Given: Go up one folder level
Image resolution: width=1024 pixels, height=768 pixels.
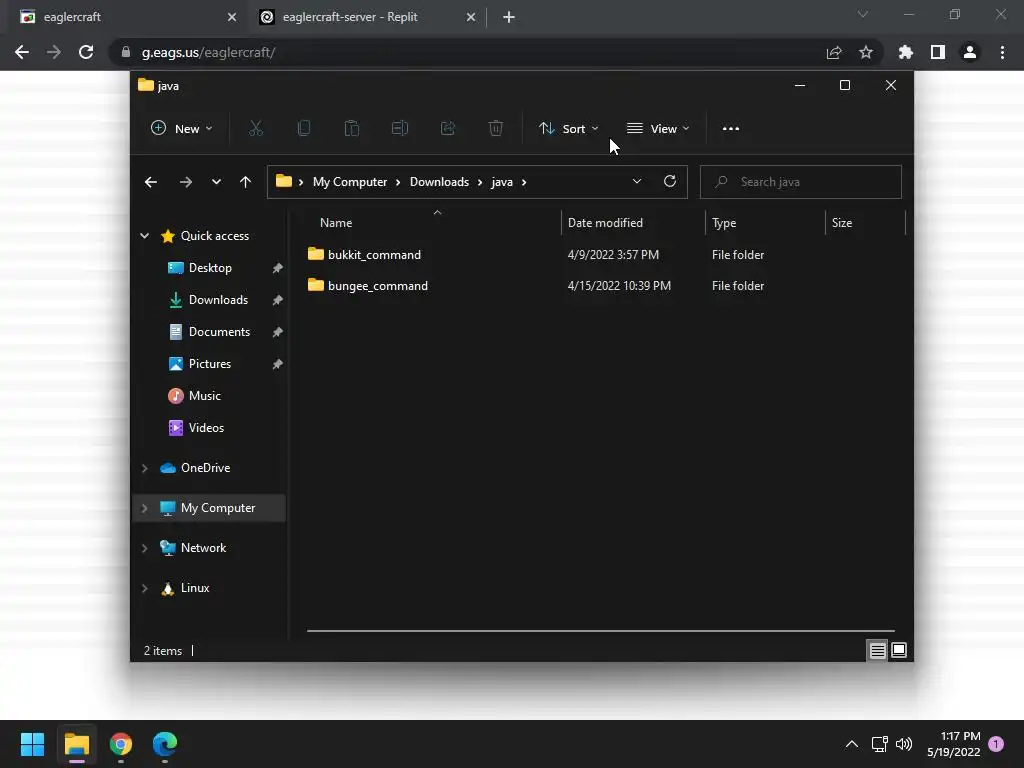Looking at the screenshot, I should (x=245, y=182).
